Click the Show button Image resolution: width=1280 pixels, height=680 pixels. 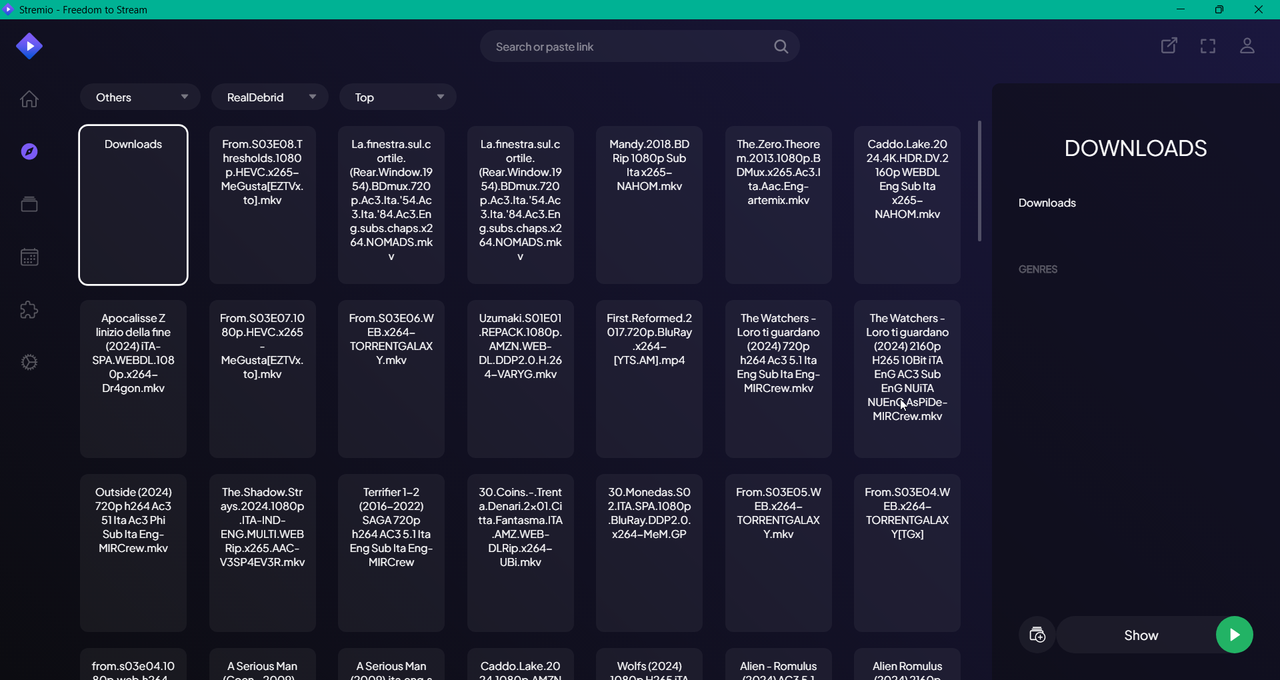click(1141, 635)
